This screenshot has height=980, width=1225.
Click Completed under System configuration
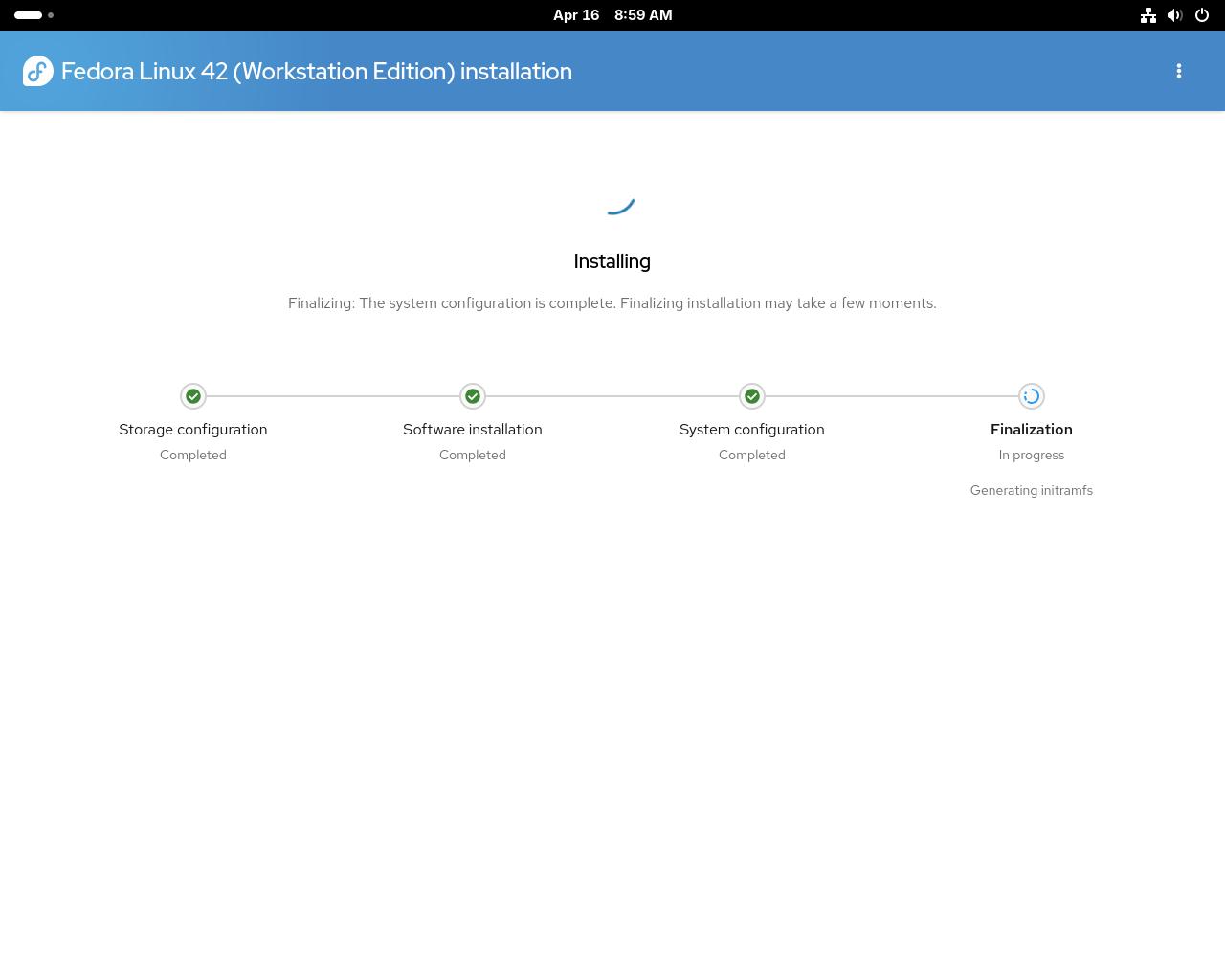coord(752,456)
